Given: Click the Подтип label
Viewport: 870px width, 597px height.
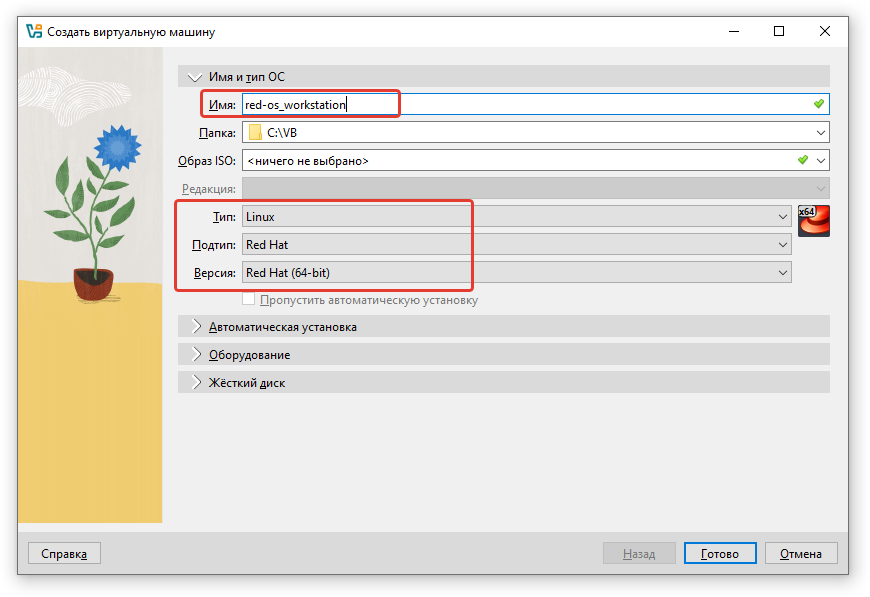Looking at the screenshot, I should coord(214,245).
